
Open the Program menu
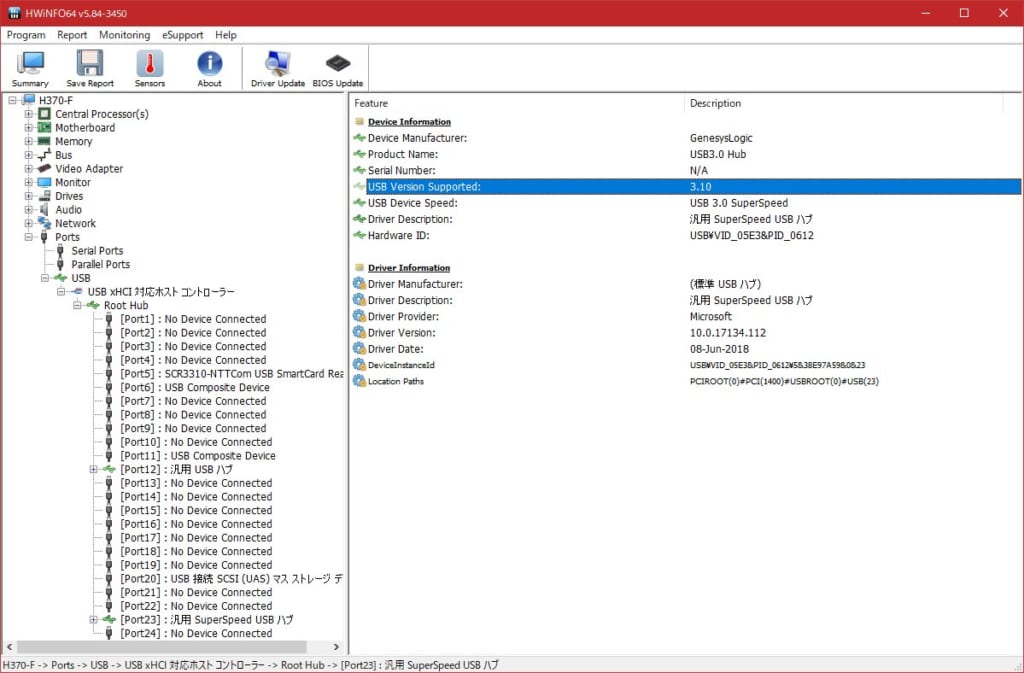(26, 35)
